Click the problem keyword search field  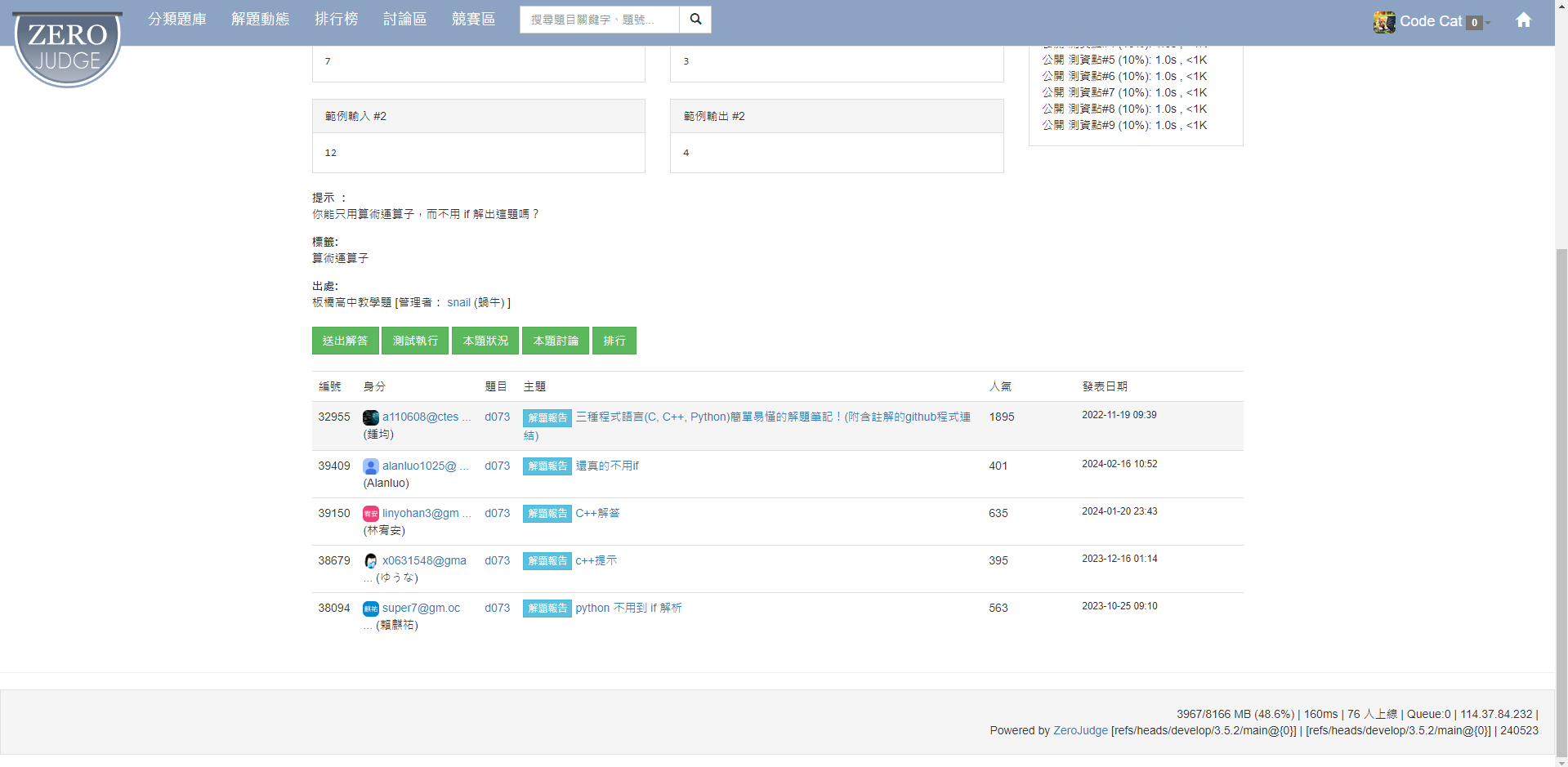(599, 20)
